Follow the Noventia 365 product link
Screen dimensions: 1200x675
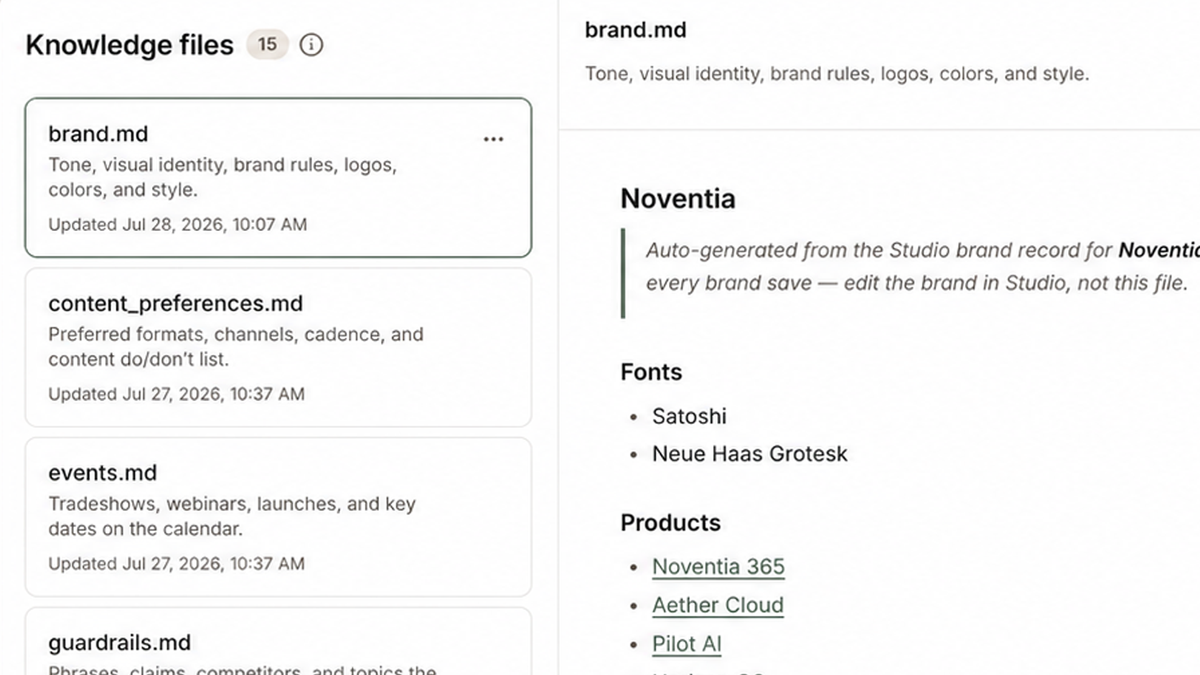tap(718, 567)
